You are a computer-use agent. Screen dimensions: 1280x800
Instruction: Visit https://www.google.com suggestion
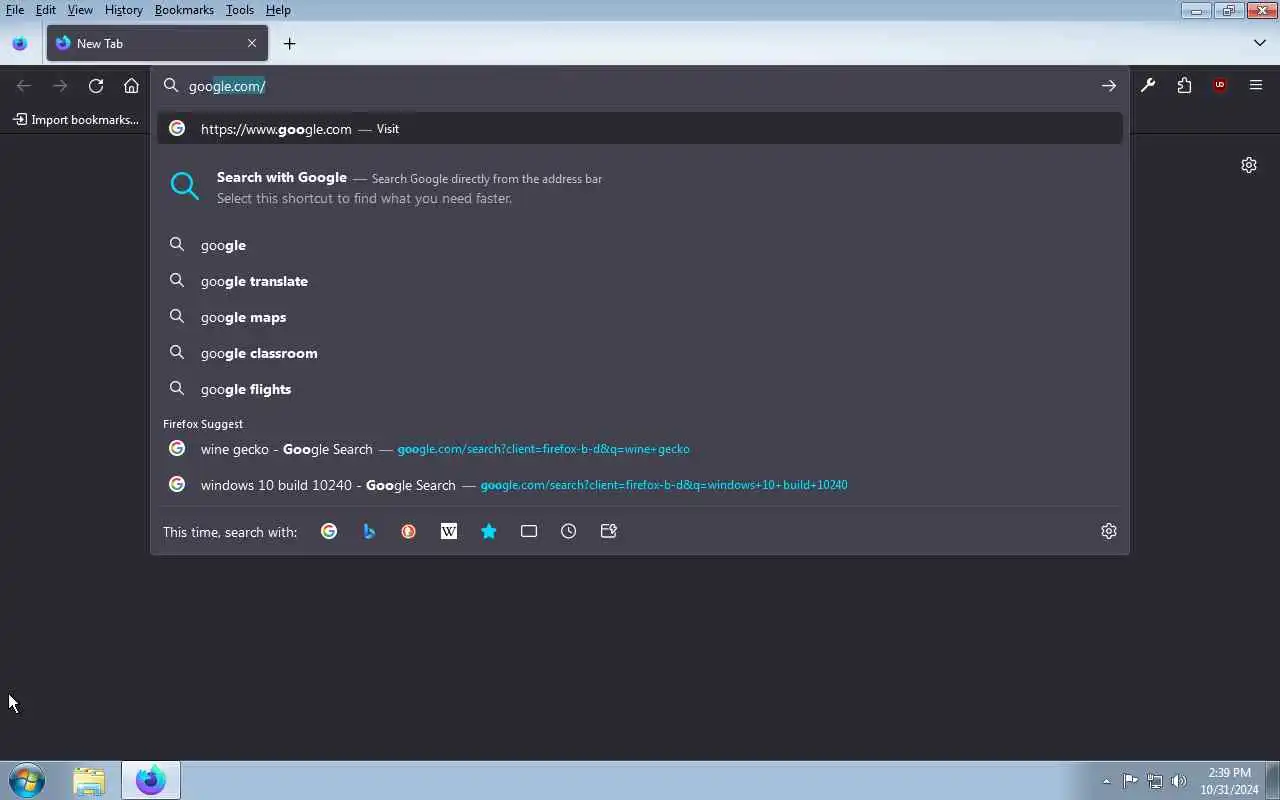point(640,129)
